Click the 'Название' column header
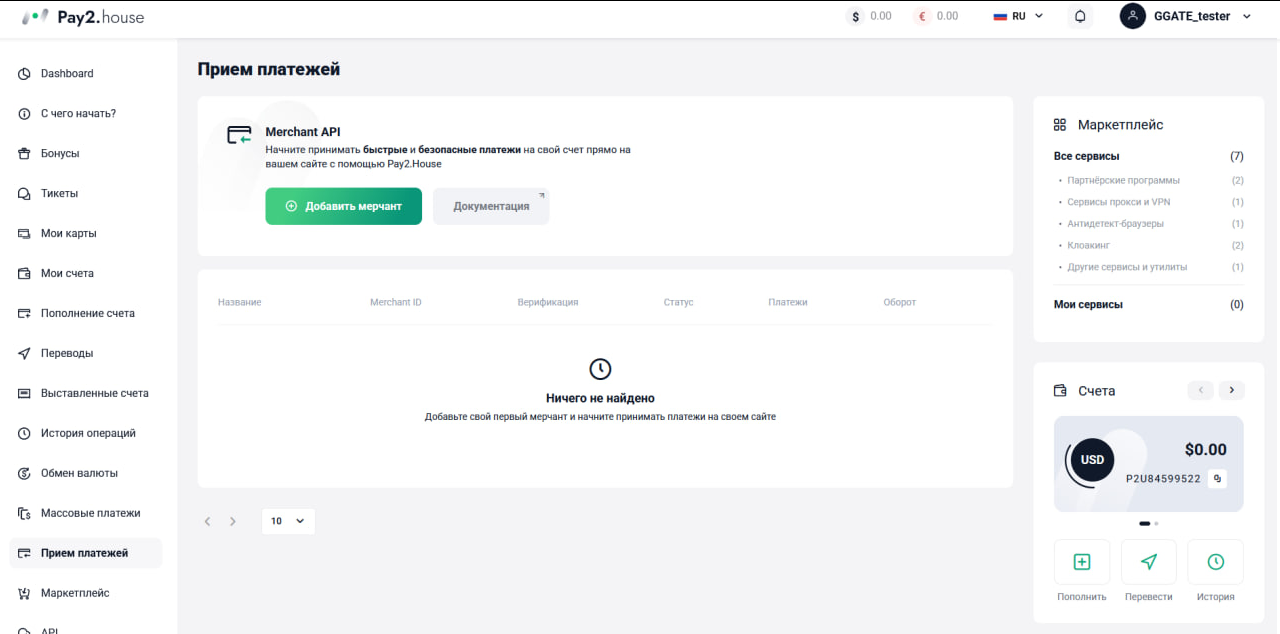Screen dimensions: 1280x634 (x=240, y=302)
